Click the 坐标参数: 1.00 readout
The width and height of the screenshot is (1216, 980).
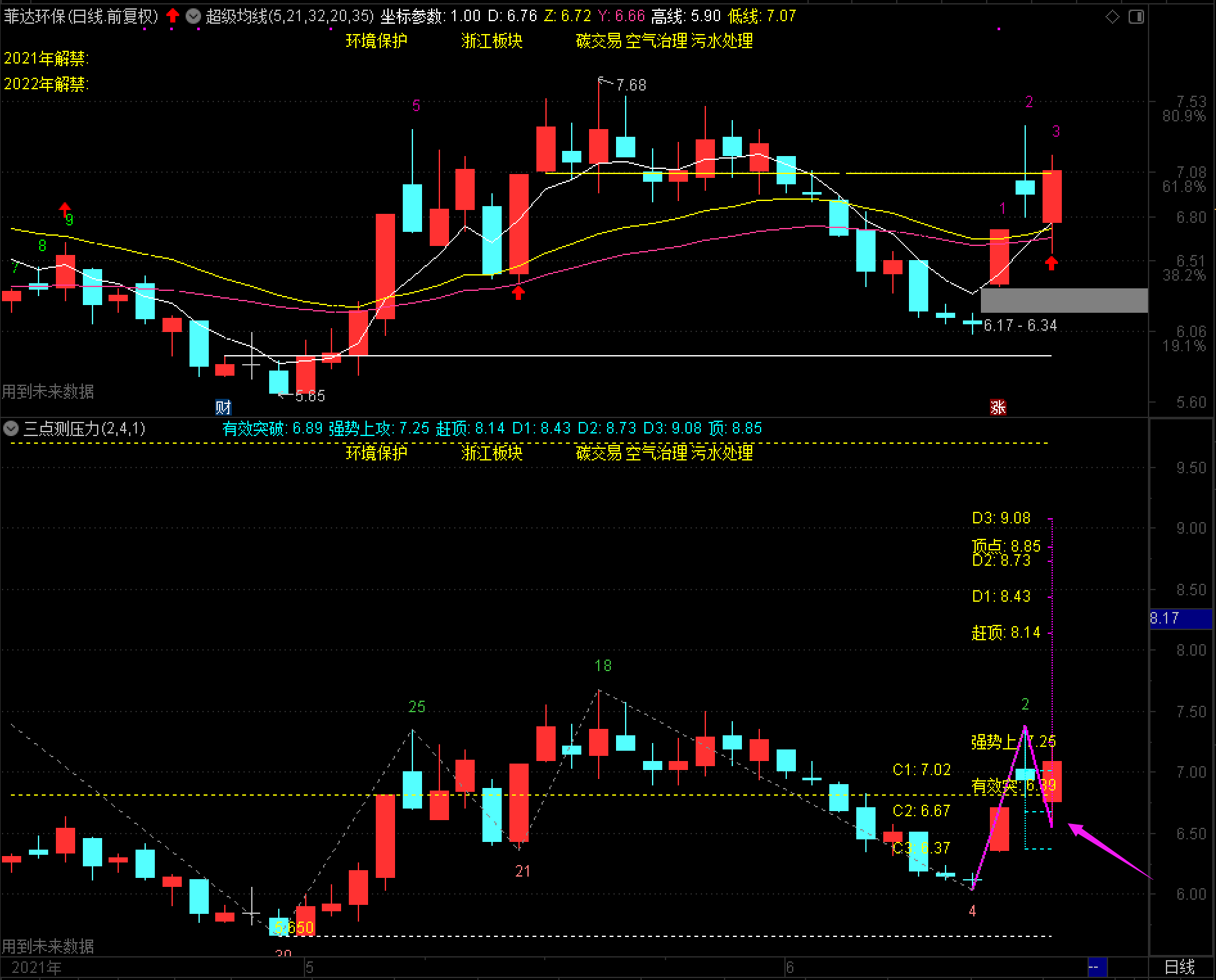(x=430, y=16)
